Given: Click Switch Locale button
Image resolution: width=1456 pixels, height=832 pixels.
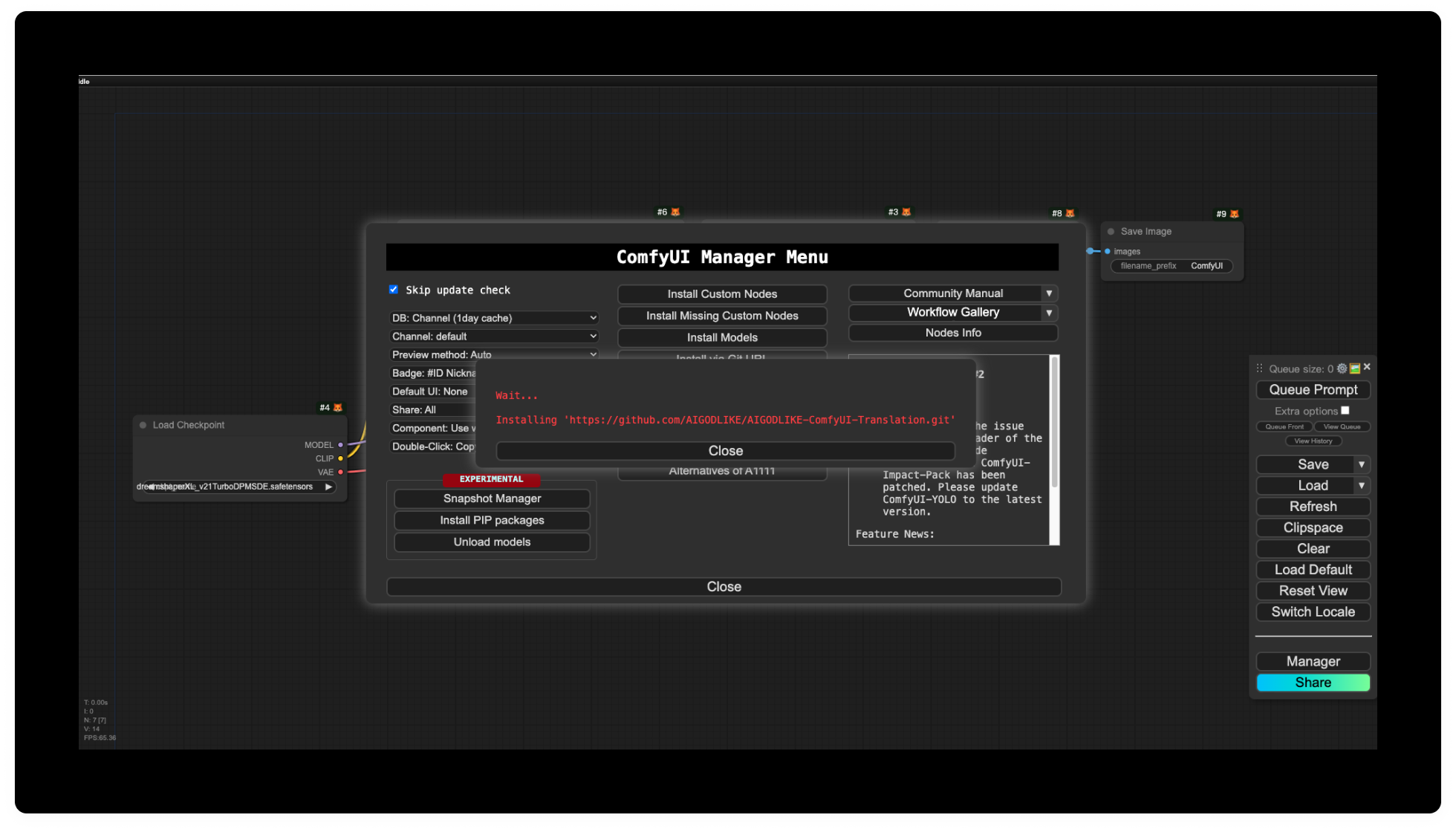Looking at the screenshot, I should pyautogui.click(x=1313, y=612).
